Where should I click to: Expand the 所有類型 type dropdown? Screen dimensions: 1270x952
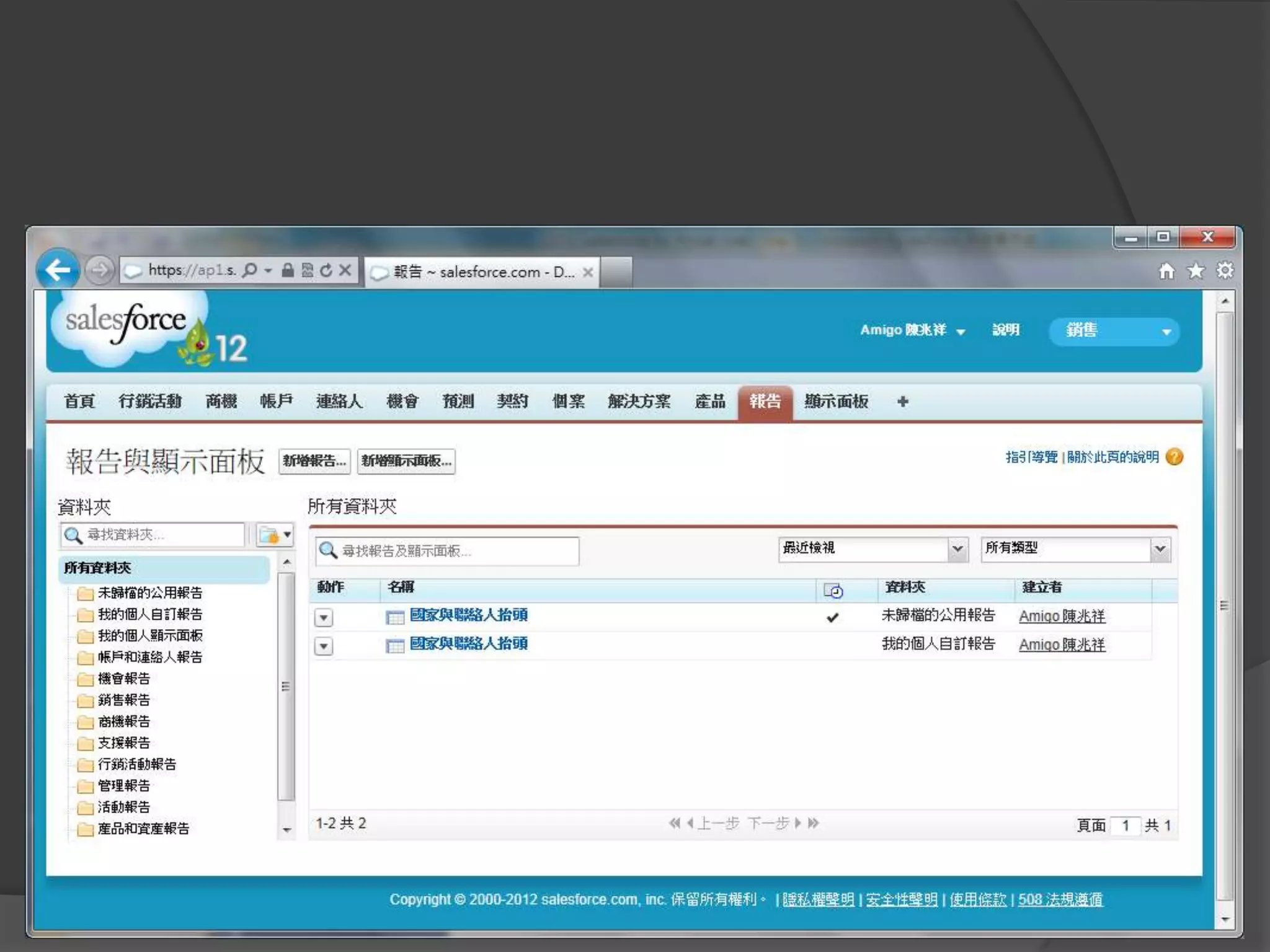coord(1160,549)
